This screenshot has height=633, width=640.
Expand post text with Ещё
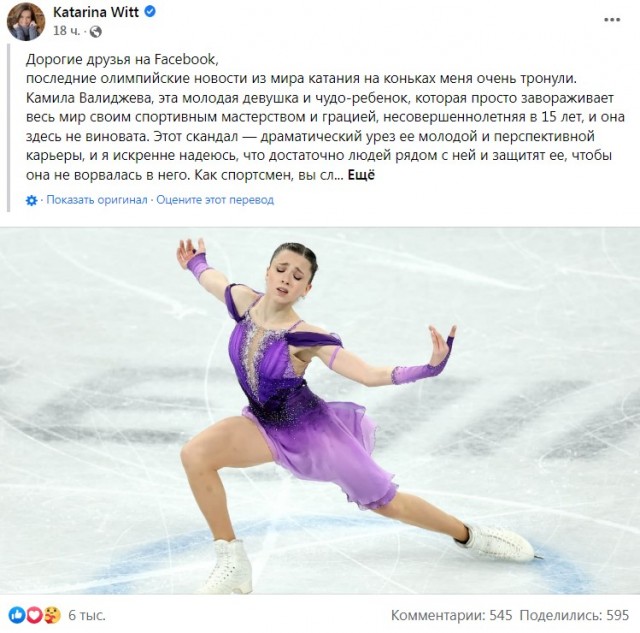[x=361, y=175]
